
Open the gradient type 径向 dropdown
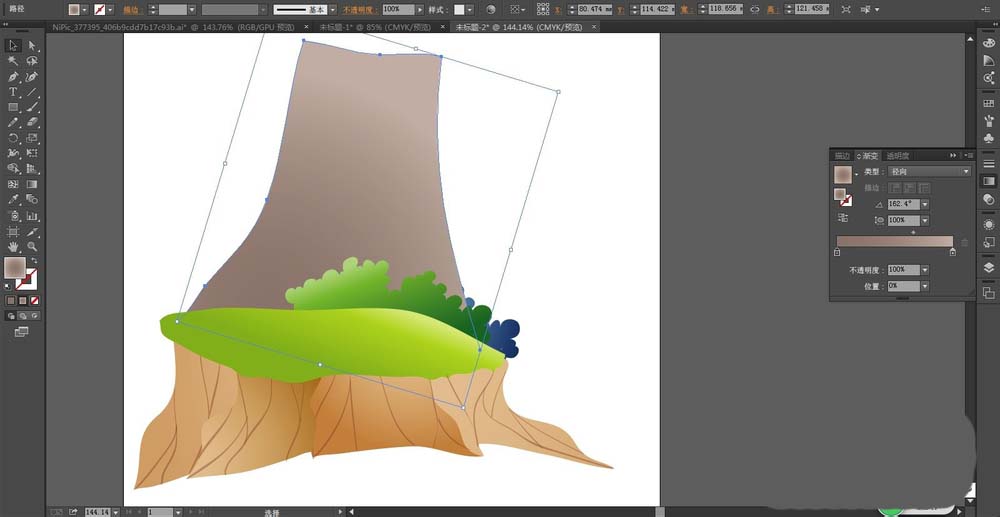[x=929, y=171]
